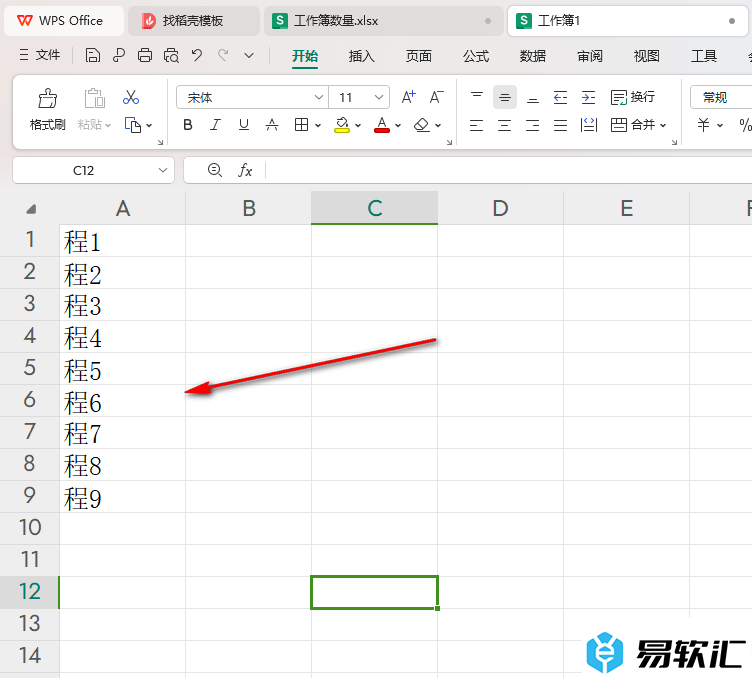Image resolution: width=752 pixels, height=678 pixels.
Task: Switch to 工作簿数量.xlsx document tab
Action: [x=383, y=21]
